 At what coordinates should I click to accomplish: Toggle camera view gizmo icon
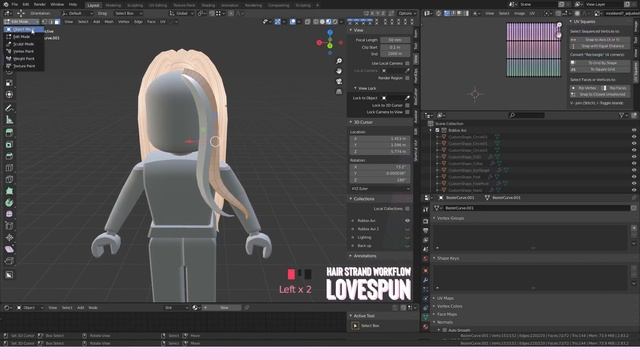click(x=339, y=81)
